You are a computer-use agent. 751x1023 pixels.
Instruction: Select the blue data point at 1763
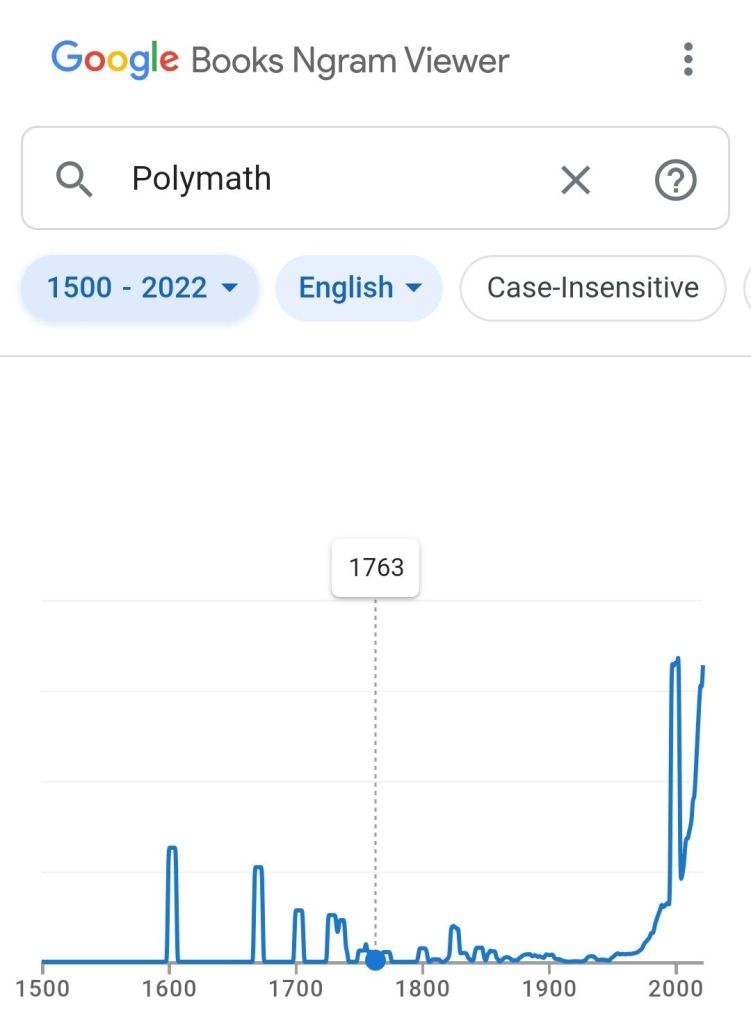[375, 961]
